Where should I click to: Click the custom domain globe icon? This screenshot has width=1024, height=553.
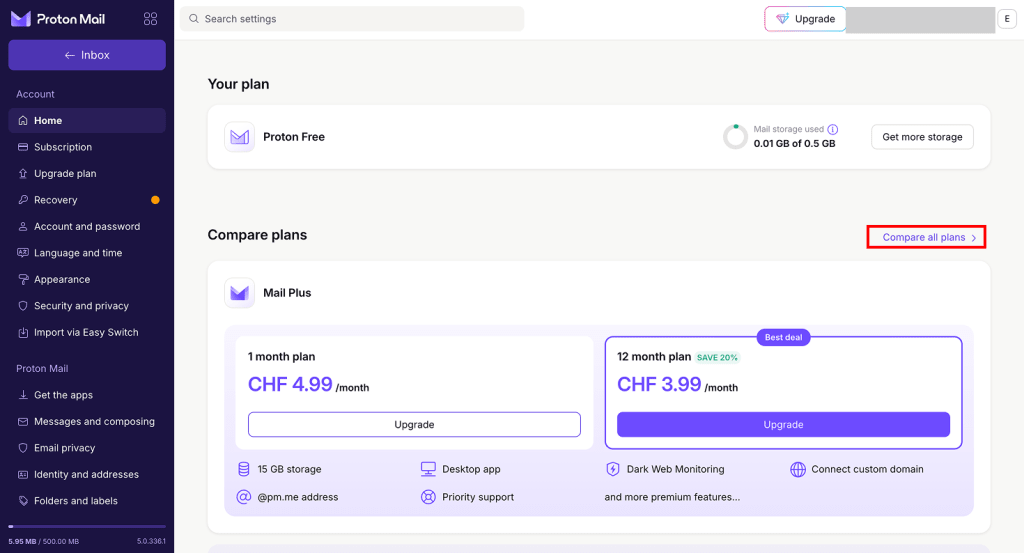click(798, 469)
